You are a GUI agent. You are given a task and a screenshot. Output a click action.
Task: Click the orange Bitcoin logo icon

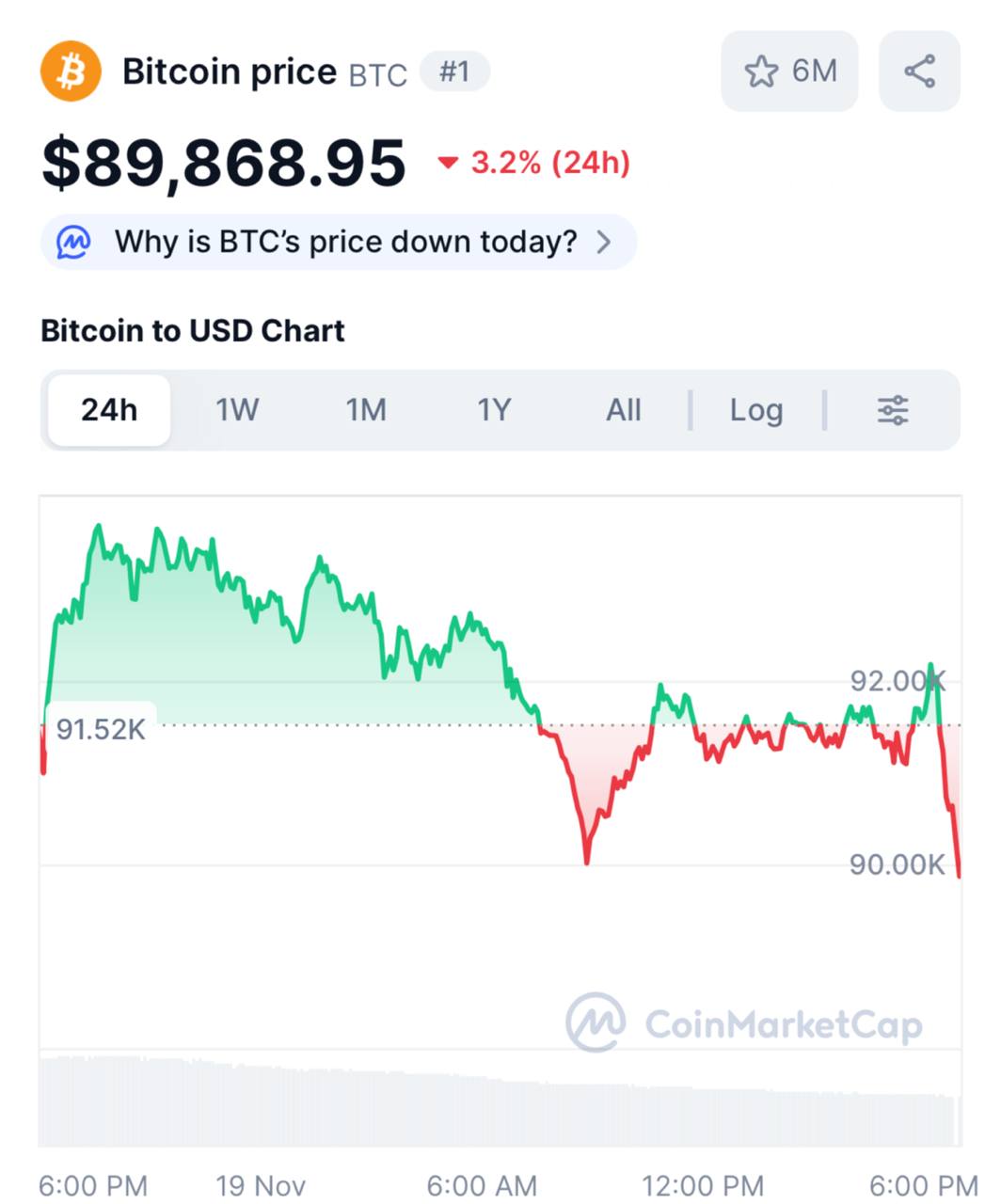71,71
